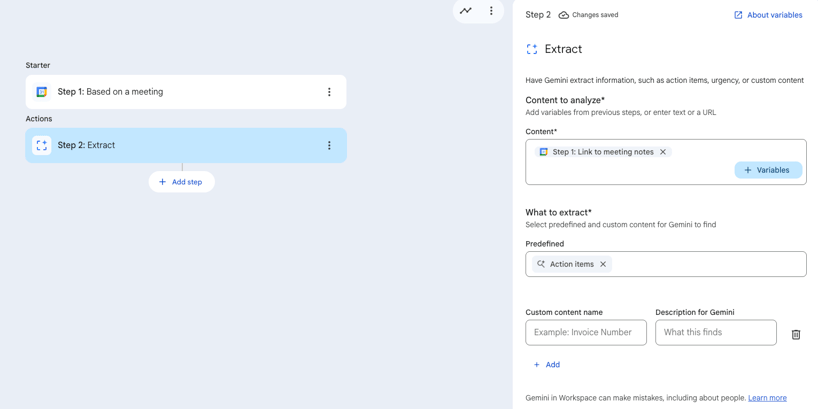Click inside the Predefined extraction field
This screenshot has height=409, width=818.
click(x=710, y=264)
